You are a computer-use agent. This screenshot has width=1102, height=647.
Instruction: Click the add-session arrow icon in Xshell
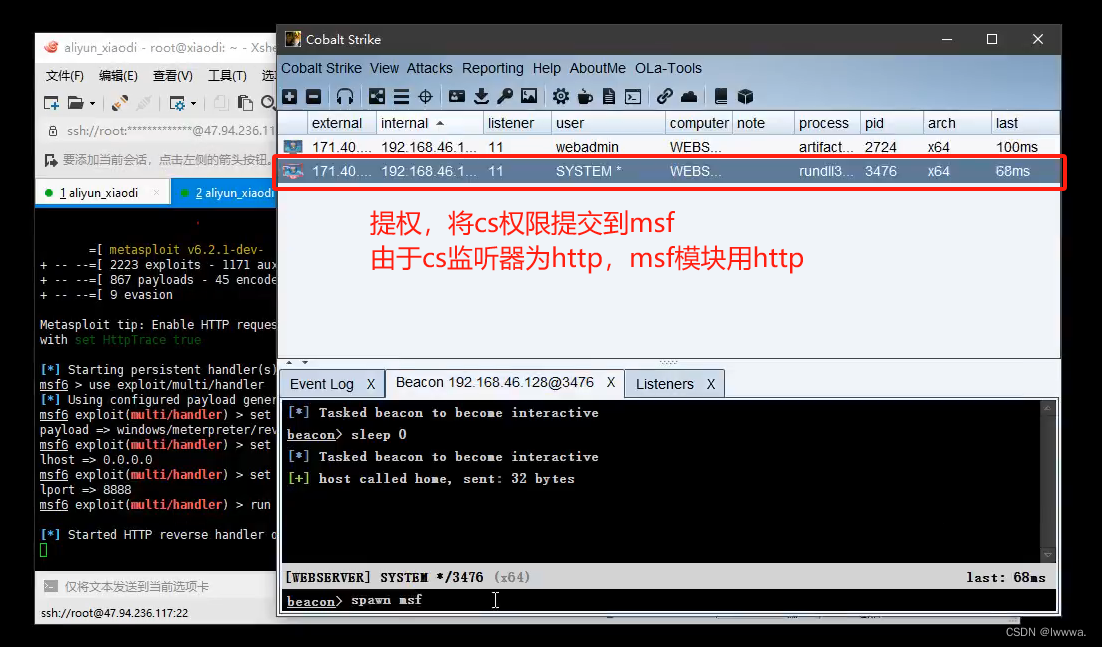click(51, 160)
